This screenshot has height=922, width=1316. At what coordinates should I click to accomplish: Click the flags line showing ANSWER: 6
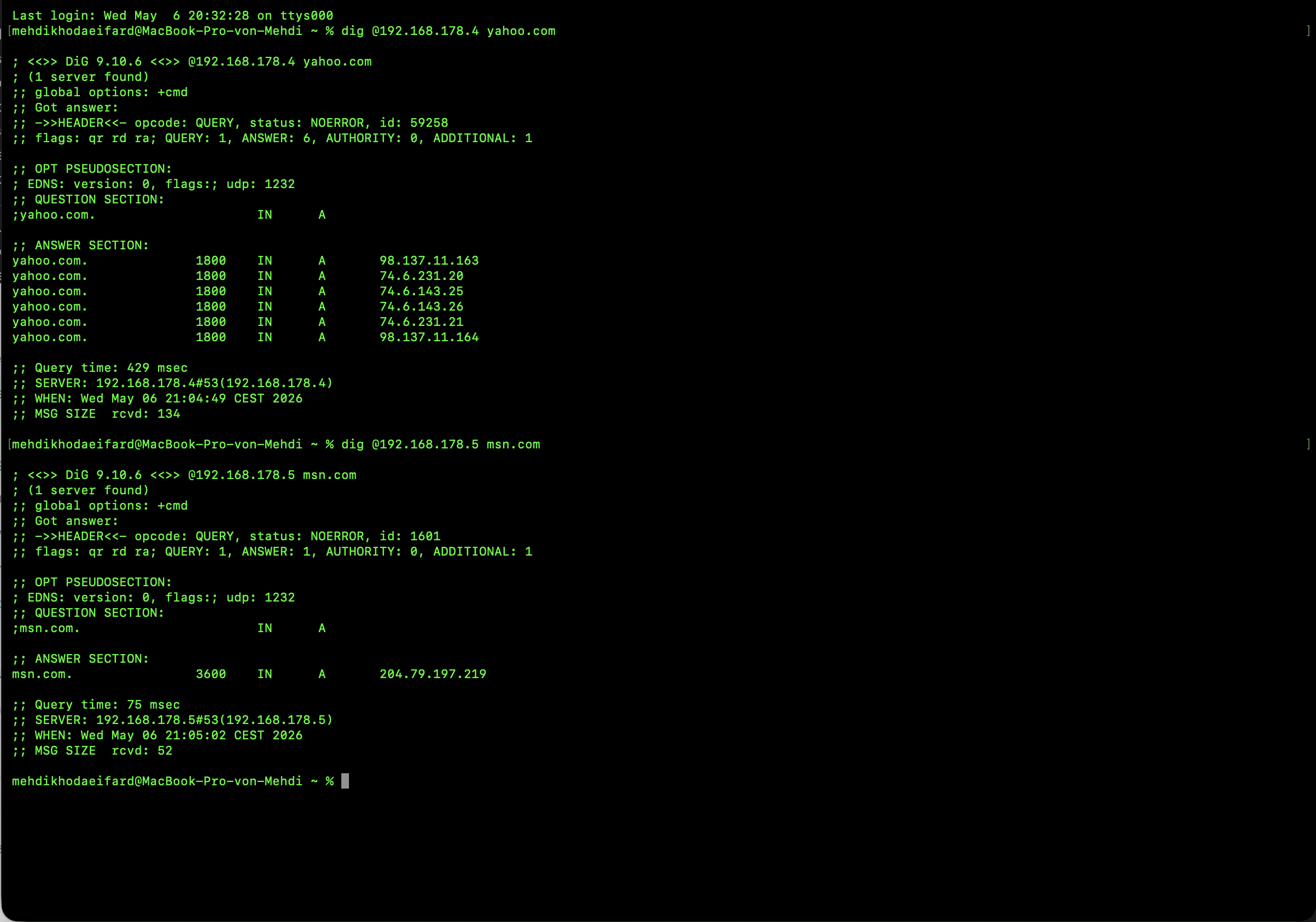tap(272, 138)
